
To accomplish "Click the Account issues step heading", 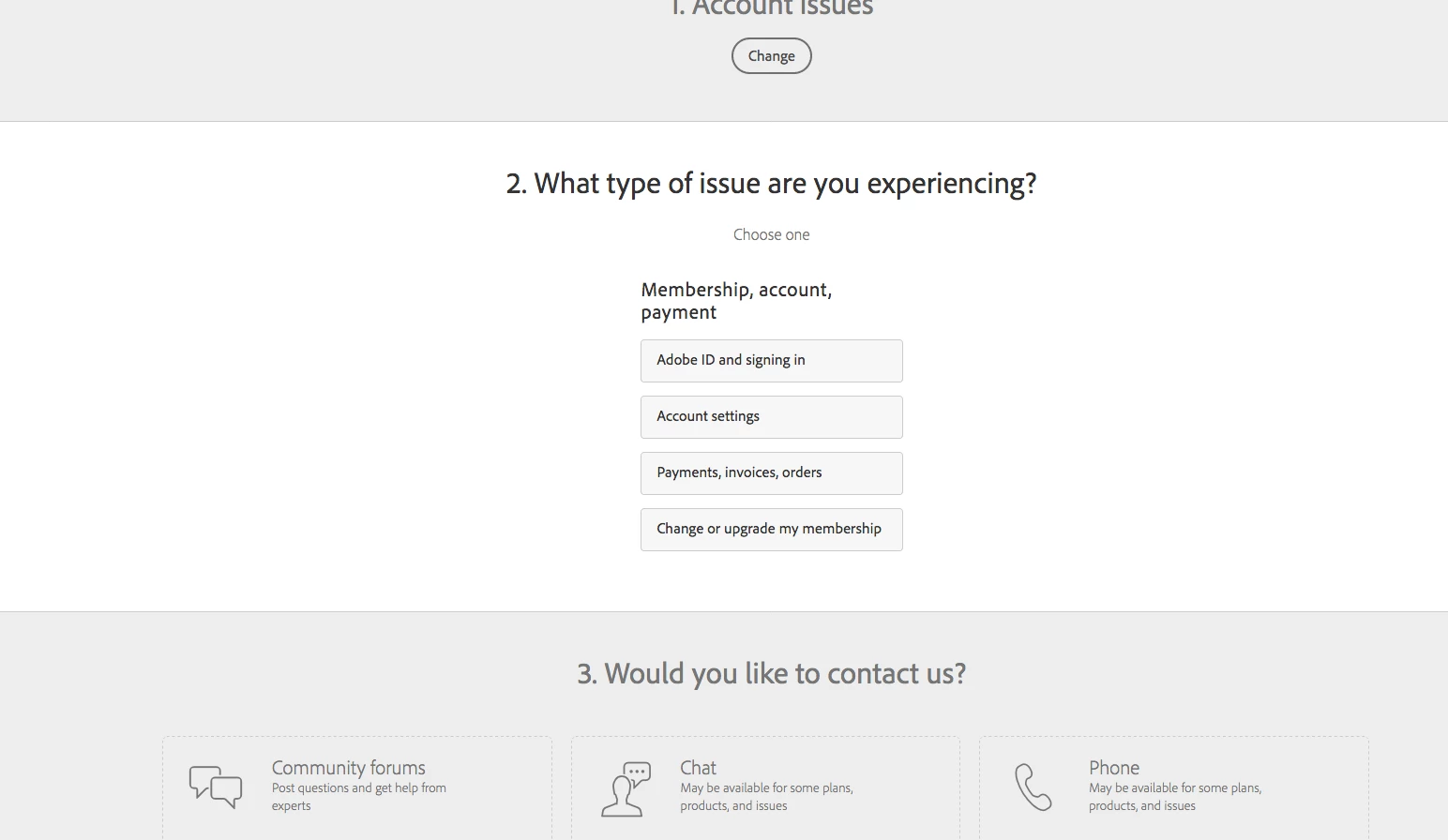I will [771, 8].
